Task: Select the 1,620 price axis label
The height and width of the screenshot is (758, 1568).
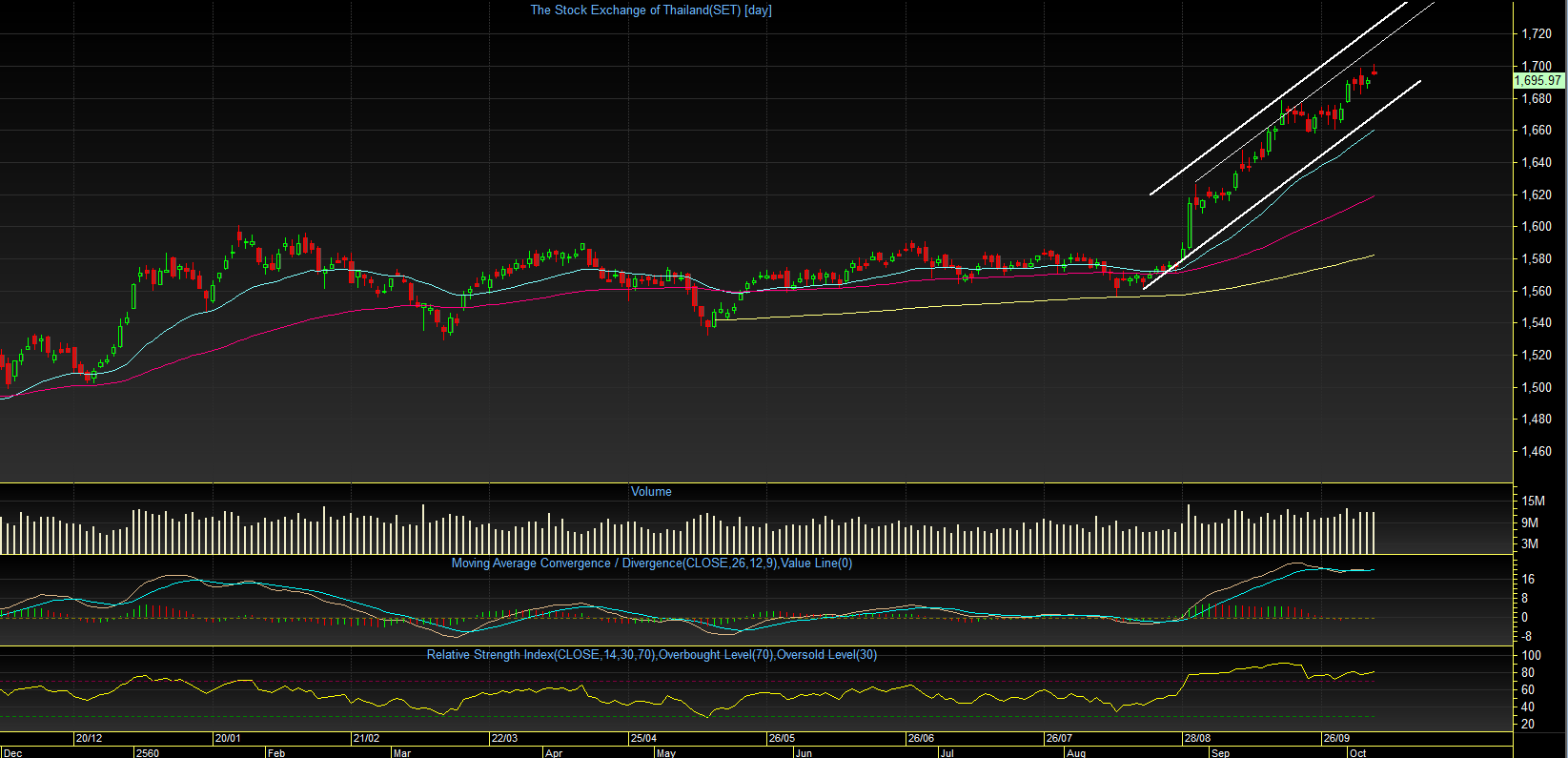Action: pyautogui.click(x=1537, y=195)
